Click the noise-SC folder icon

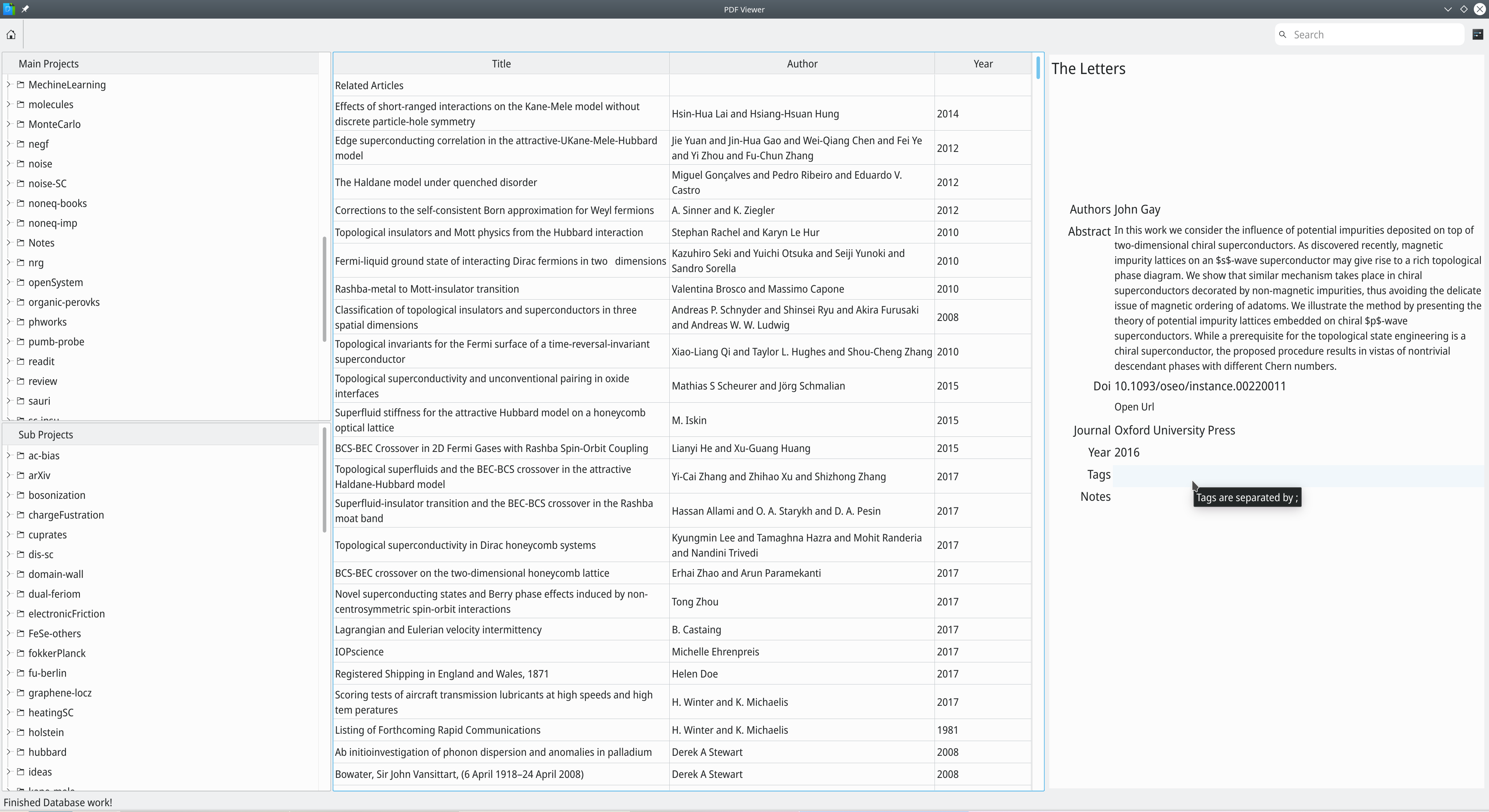pos(21,183)
